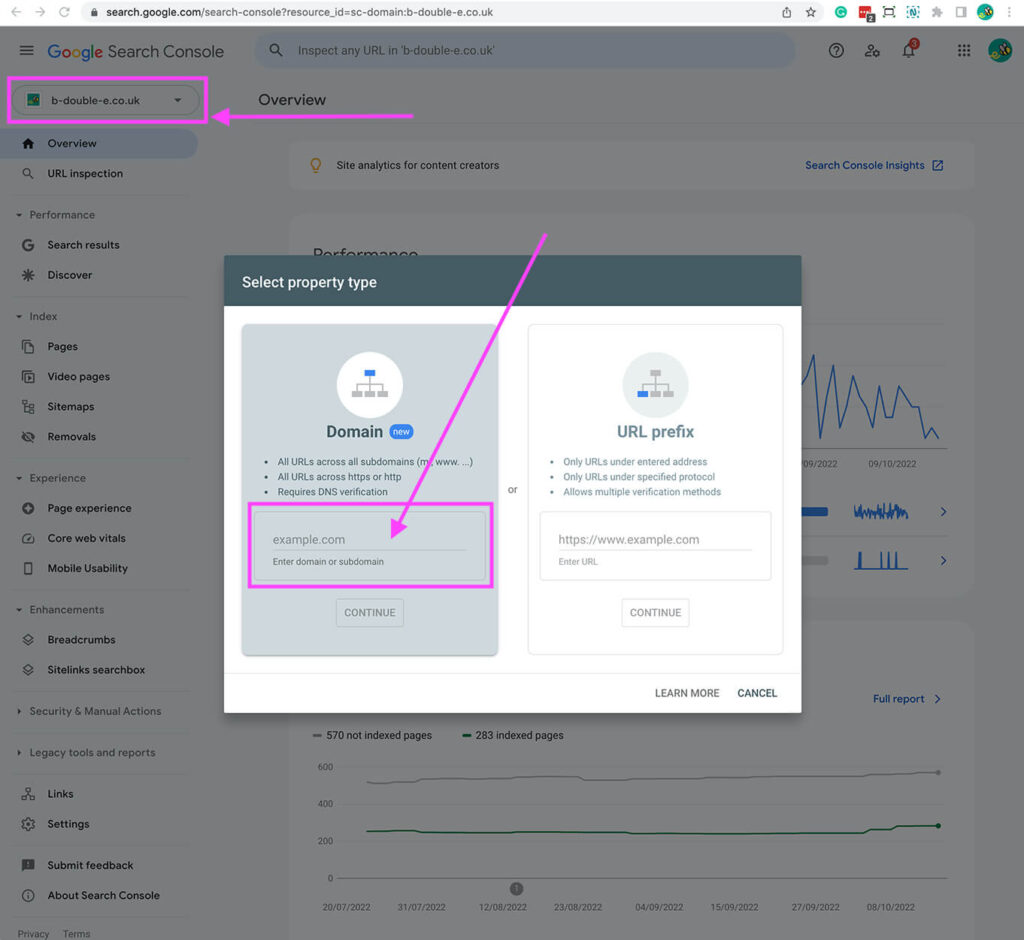
Task: Open the b-double-e.co.uk property dropdown
Action: click(x=106, y=100)
